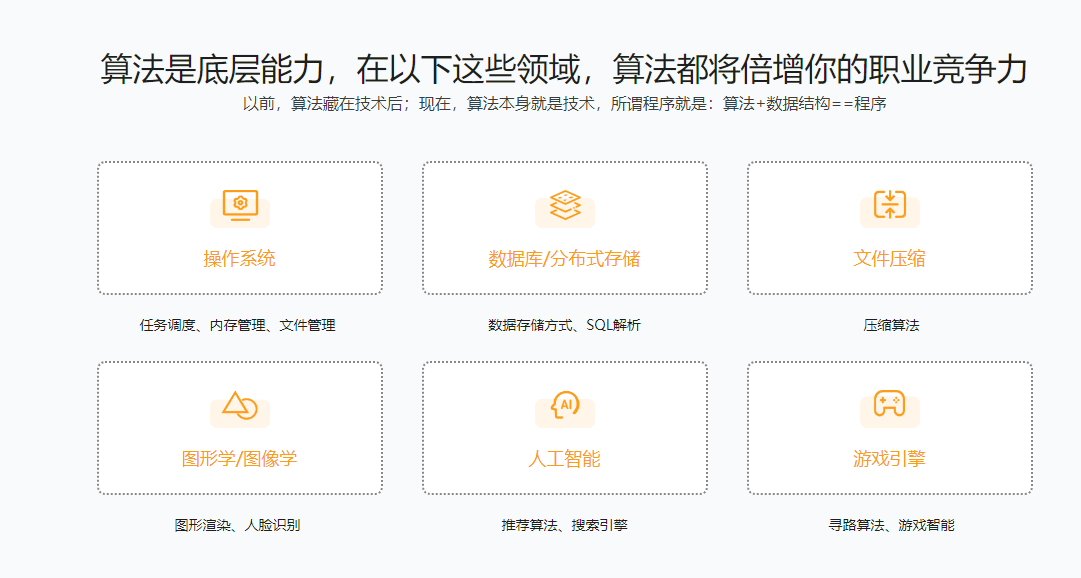1081x578 pixels.
Task: Click the 推荐算法、搜索引擎 caption
Action: 566,525
